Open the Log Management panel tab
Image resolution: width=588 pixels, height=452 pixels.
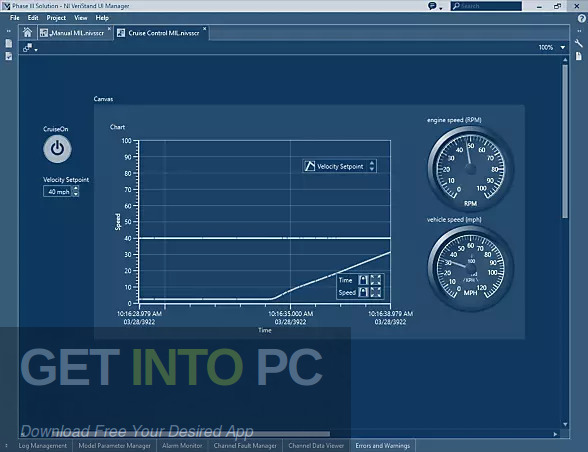pos(42,446)
